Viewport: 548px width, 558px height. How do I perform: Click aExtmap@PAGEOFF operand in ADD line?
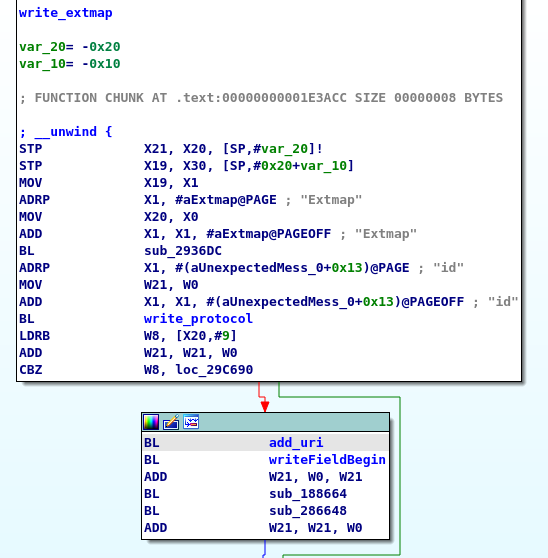coord(269,234)
